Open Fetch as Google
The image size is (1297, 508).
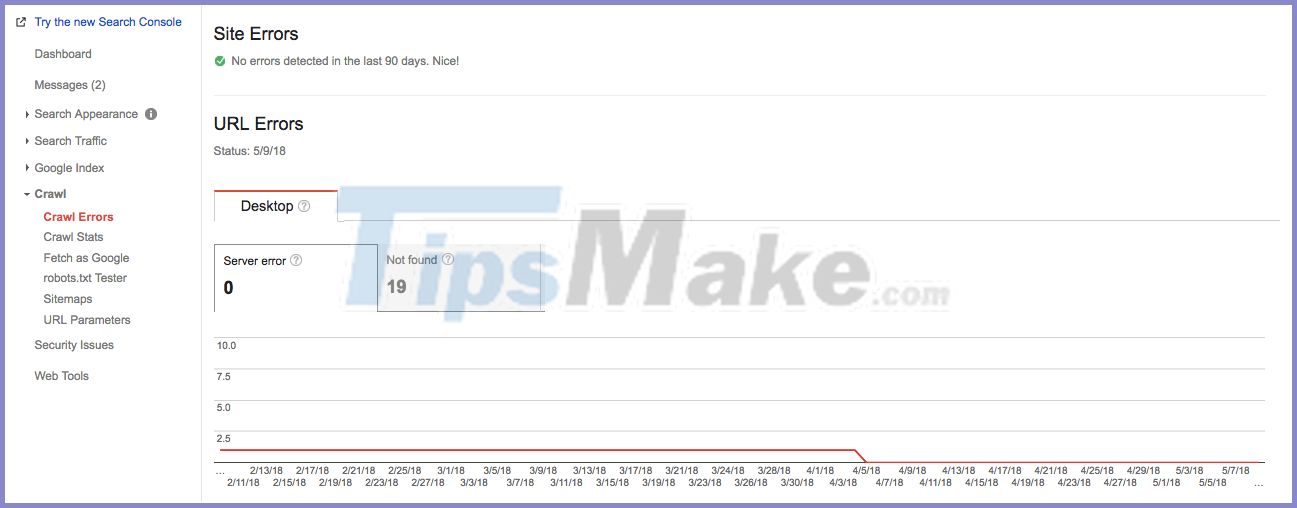coord(86,258)
